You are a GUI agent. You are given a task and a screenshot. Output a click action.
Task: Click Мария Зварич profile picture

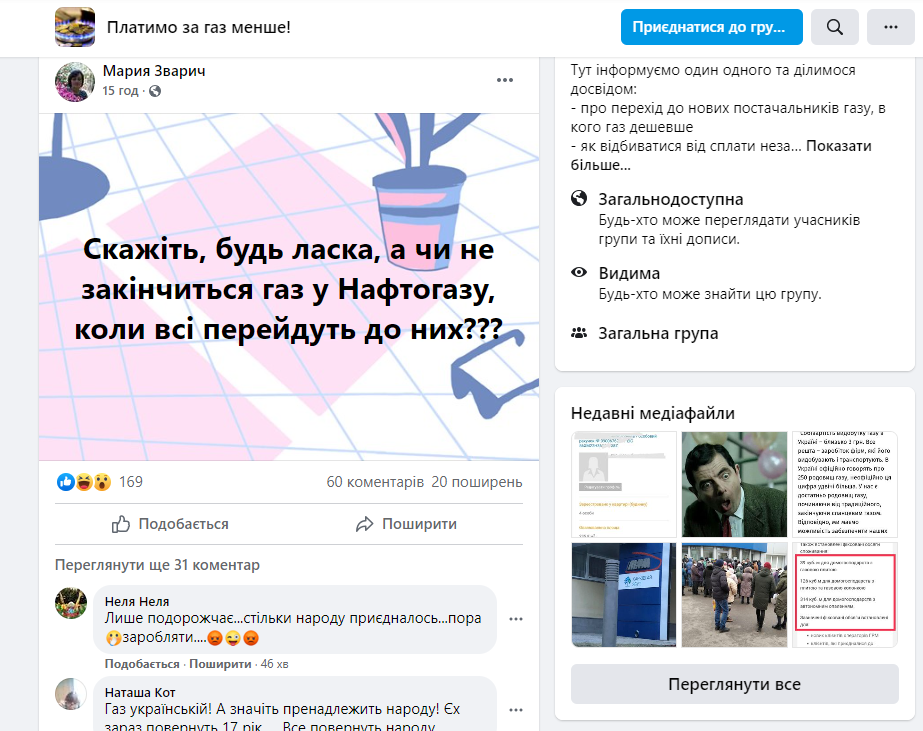pos(75,82)
